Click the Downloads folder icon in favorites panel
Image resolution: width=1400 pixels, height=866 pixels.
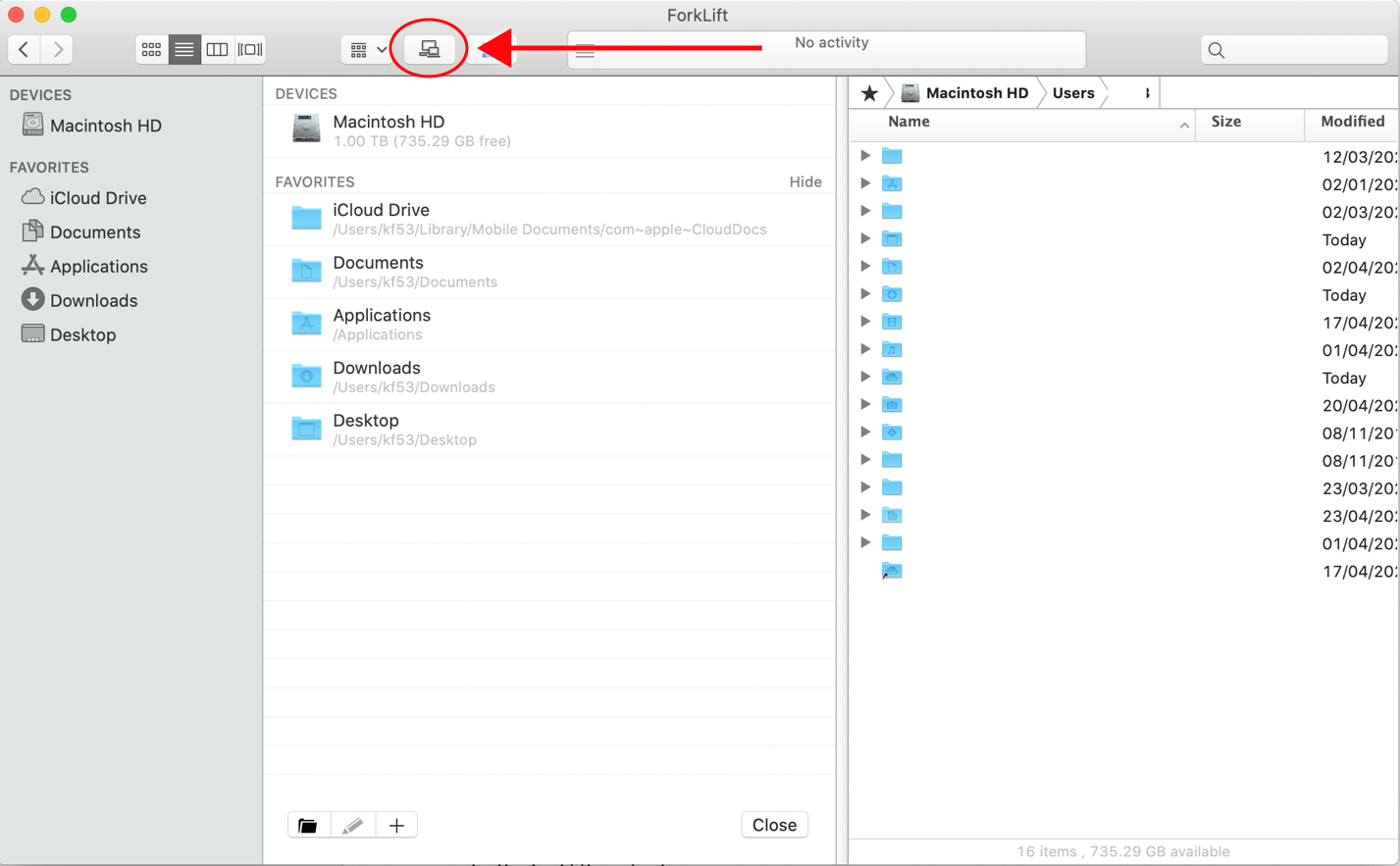306,376
